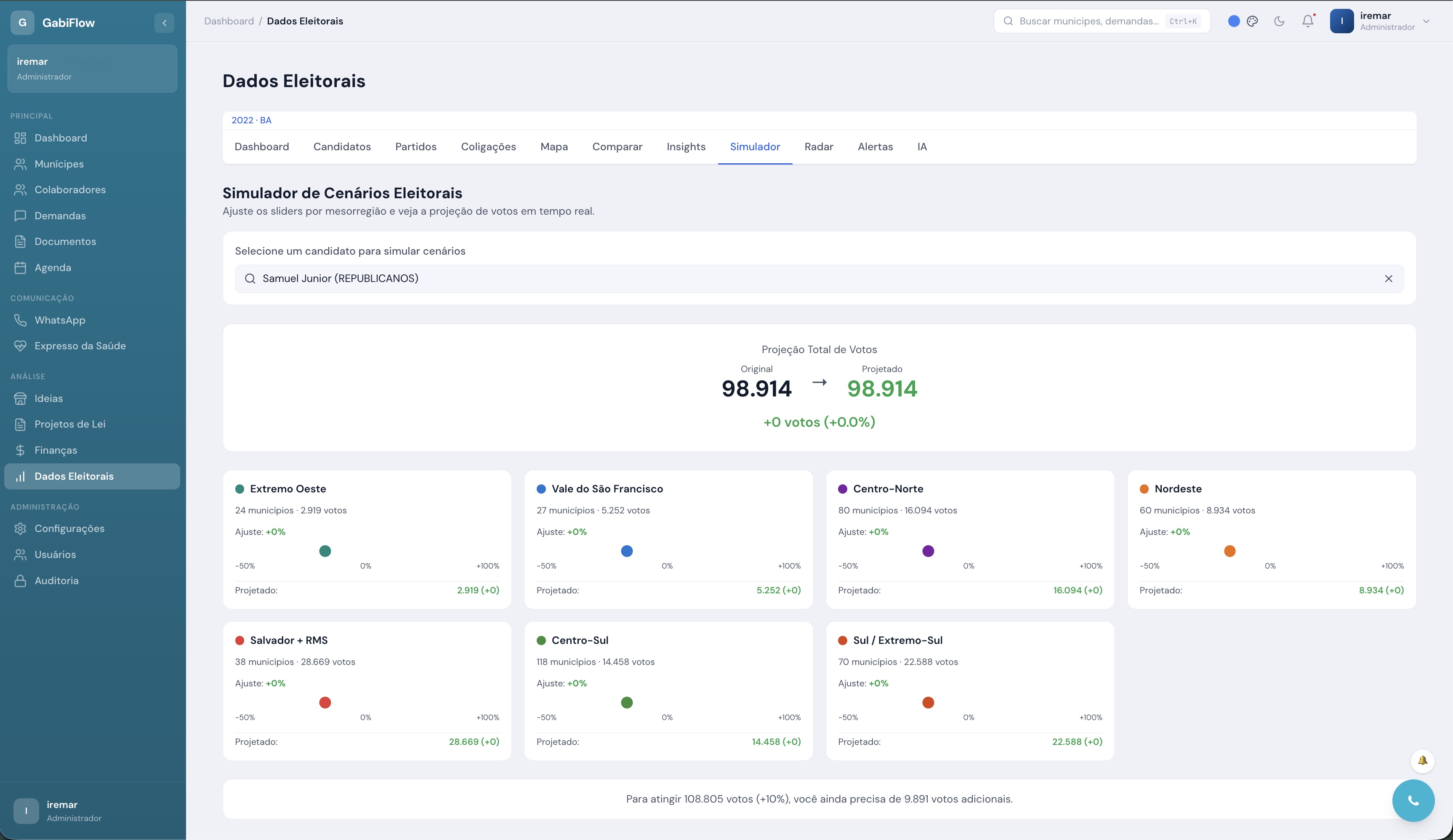Viewport: 1453px width, 840px height.
Task: Switch to the Coligações tab
Action: 488,147
